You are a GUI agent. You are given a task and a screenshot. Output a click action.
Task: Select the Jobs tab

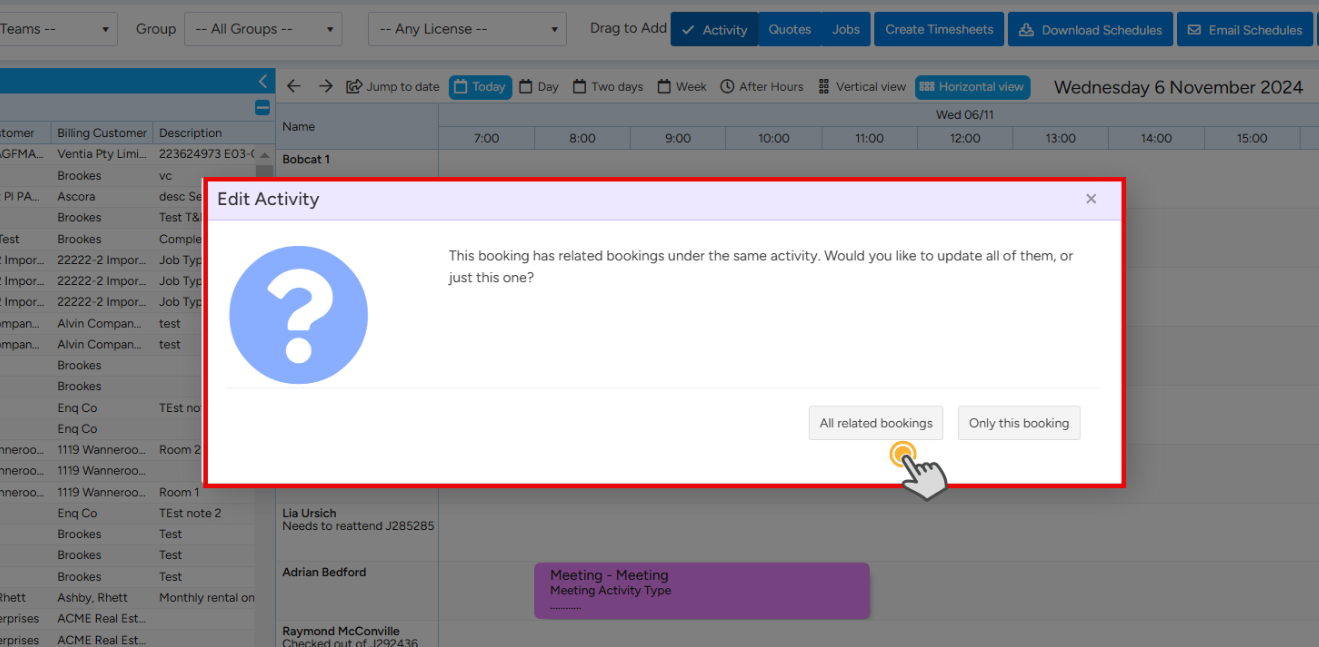[x=846, y=30]
